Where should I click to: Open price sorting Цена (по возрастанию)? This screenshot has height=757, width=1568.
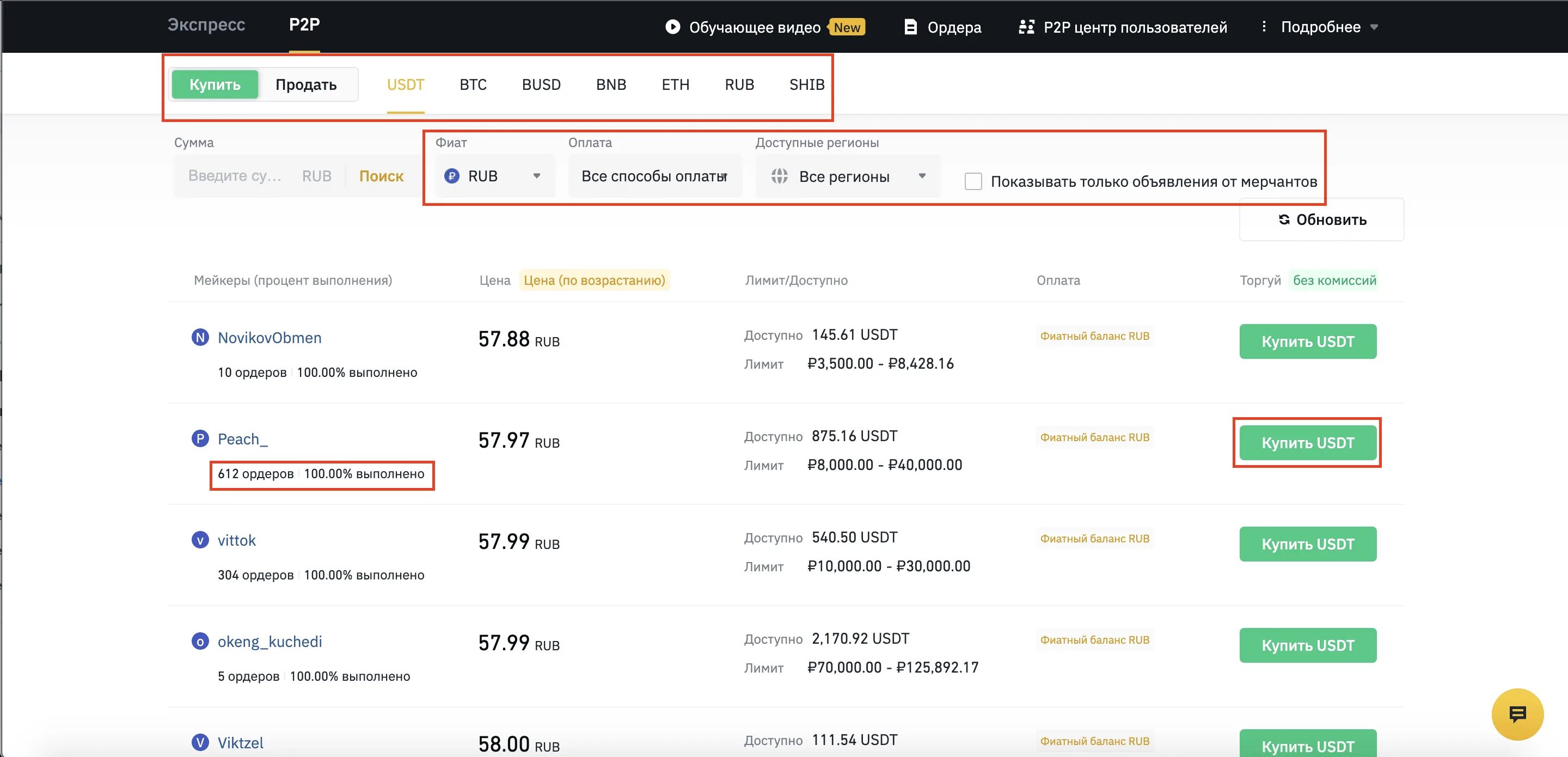pos(594,280)
